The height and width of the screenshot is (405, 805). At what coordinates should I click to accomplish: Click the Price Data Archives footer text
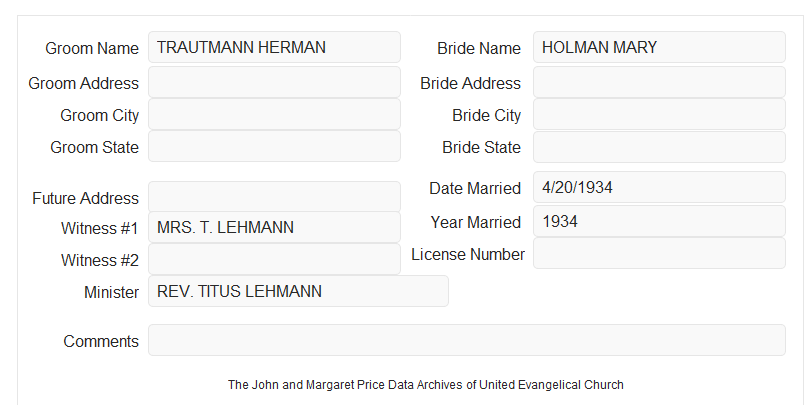426,385
